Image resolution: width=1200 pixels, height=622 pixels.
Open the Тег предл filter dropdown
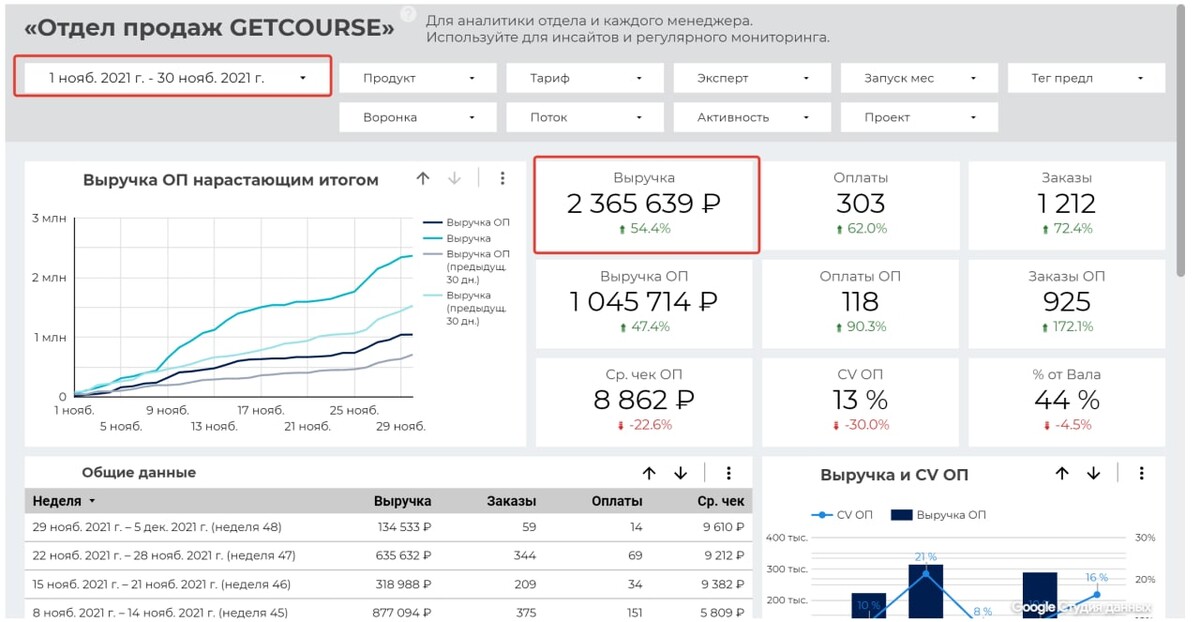(1086, 78)
